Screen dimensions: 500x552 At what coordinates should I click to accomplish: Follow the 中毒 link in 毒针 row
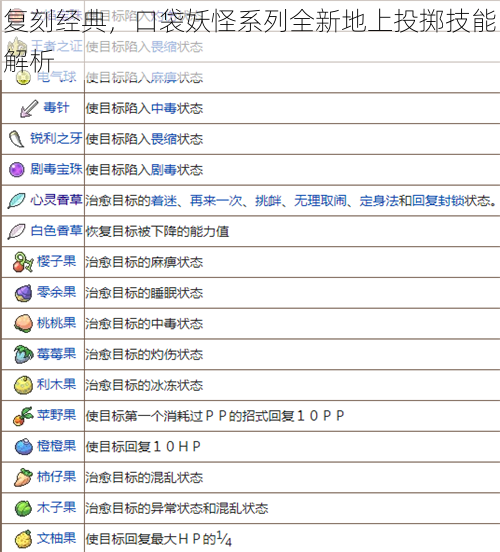(x=164, y=108)
